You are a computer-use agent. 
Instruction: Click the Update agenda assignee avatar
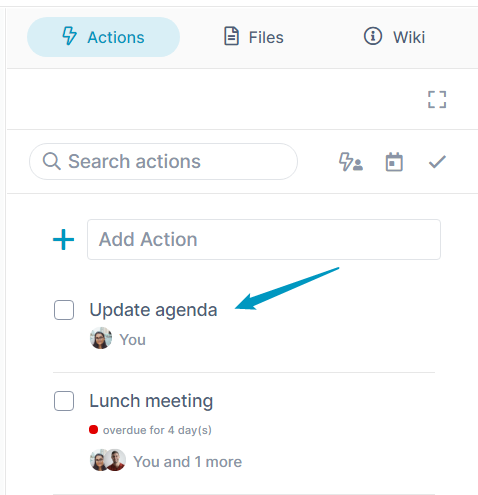click(101, 338)
